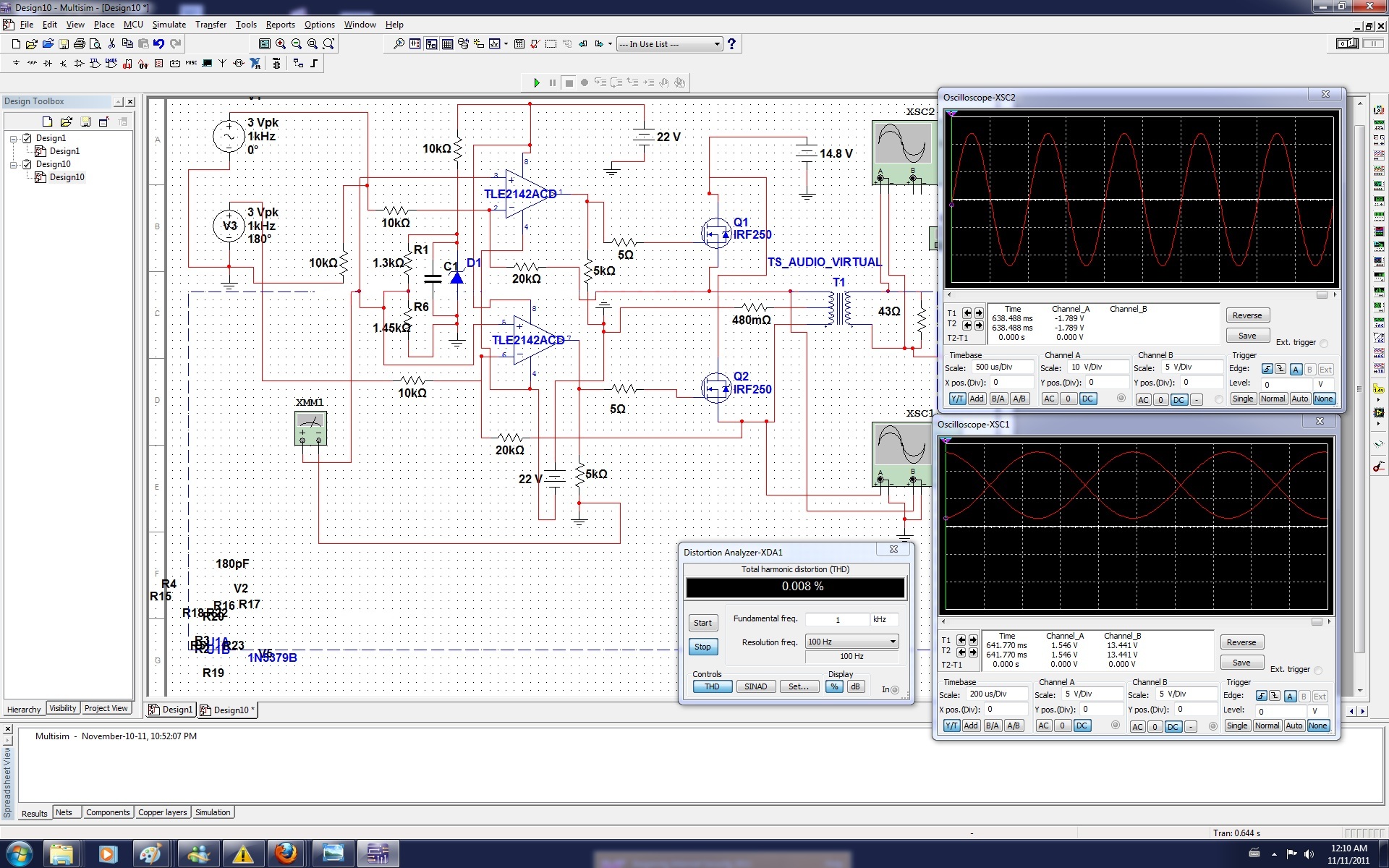This screenshot has height=868, width=1389.
Task: Switch to the Nets spreadsheet tab
Action: (64, 812)
